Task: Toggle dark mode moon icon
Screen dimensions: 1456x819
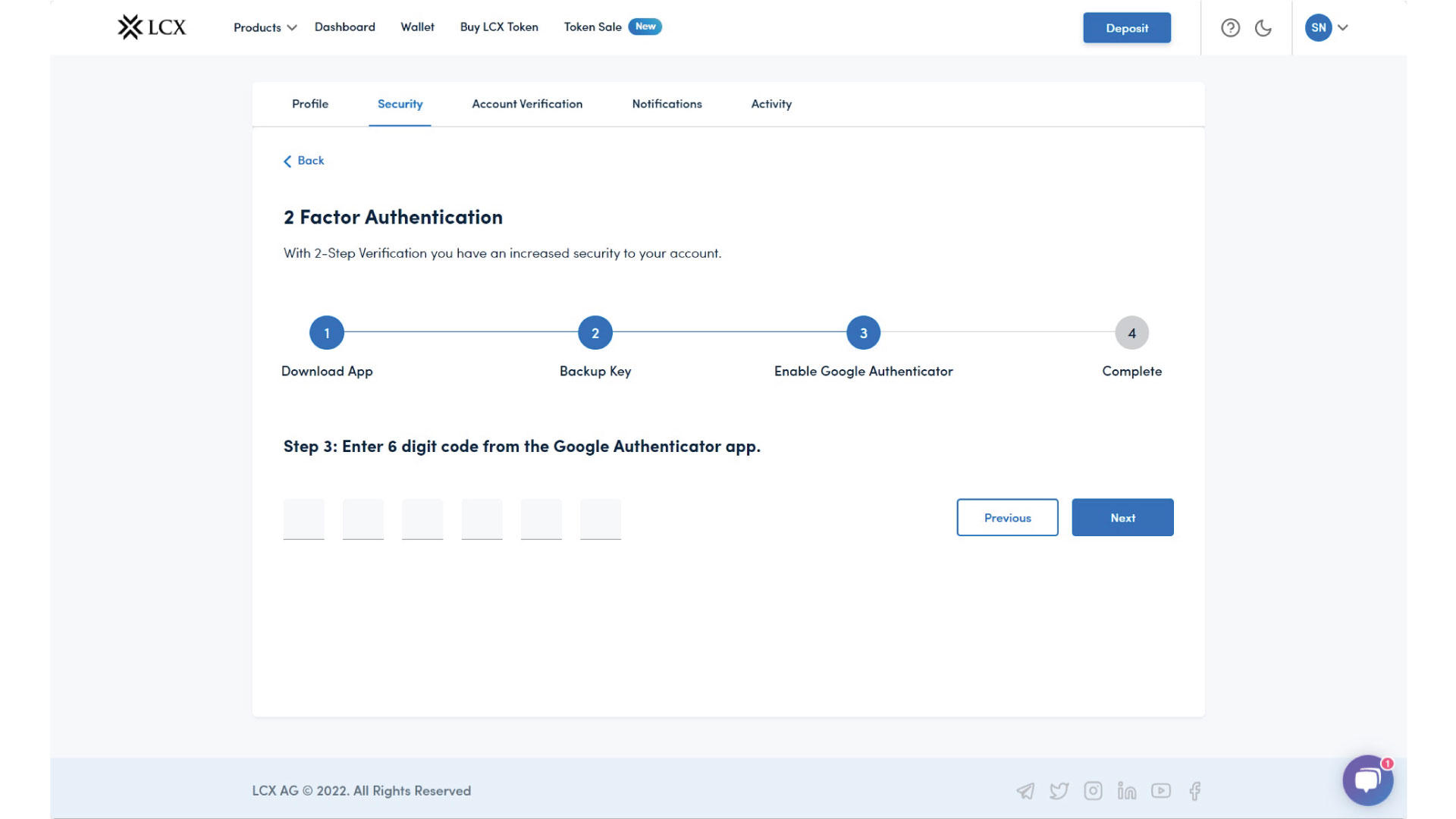Action: [1263, 28]
